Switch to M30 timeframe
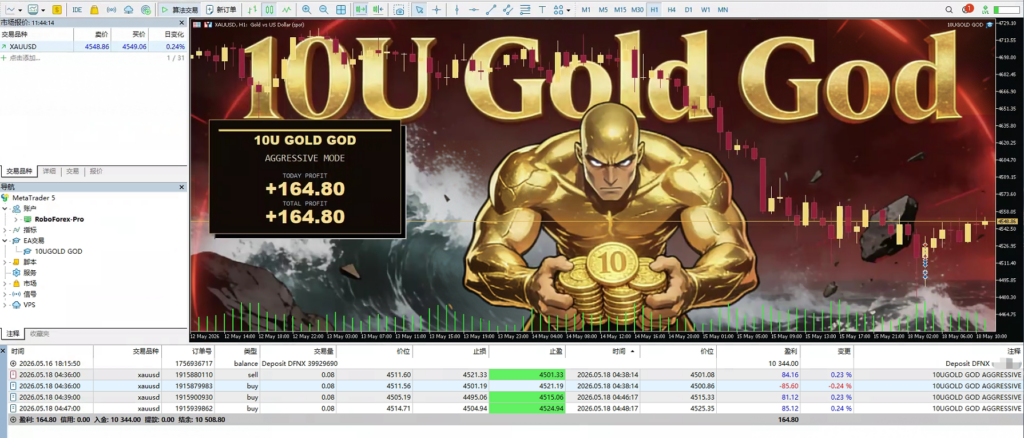 pyautogui.click(x=637, y=10)
